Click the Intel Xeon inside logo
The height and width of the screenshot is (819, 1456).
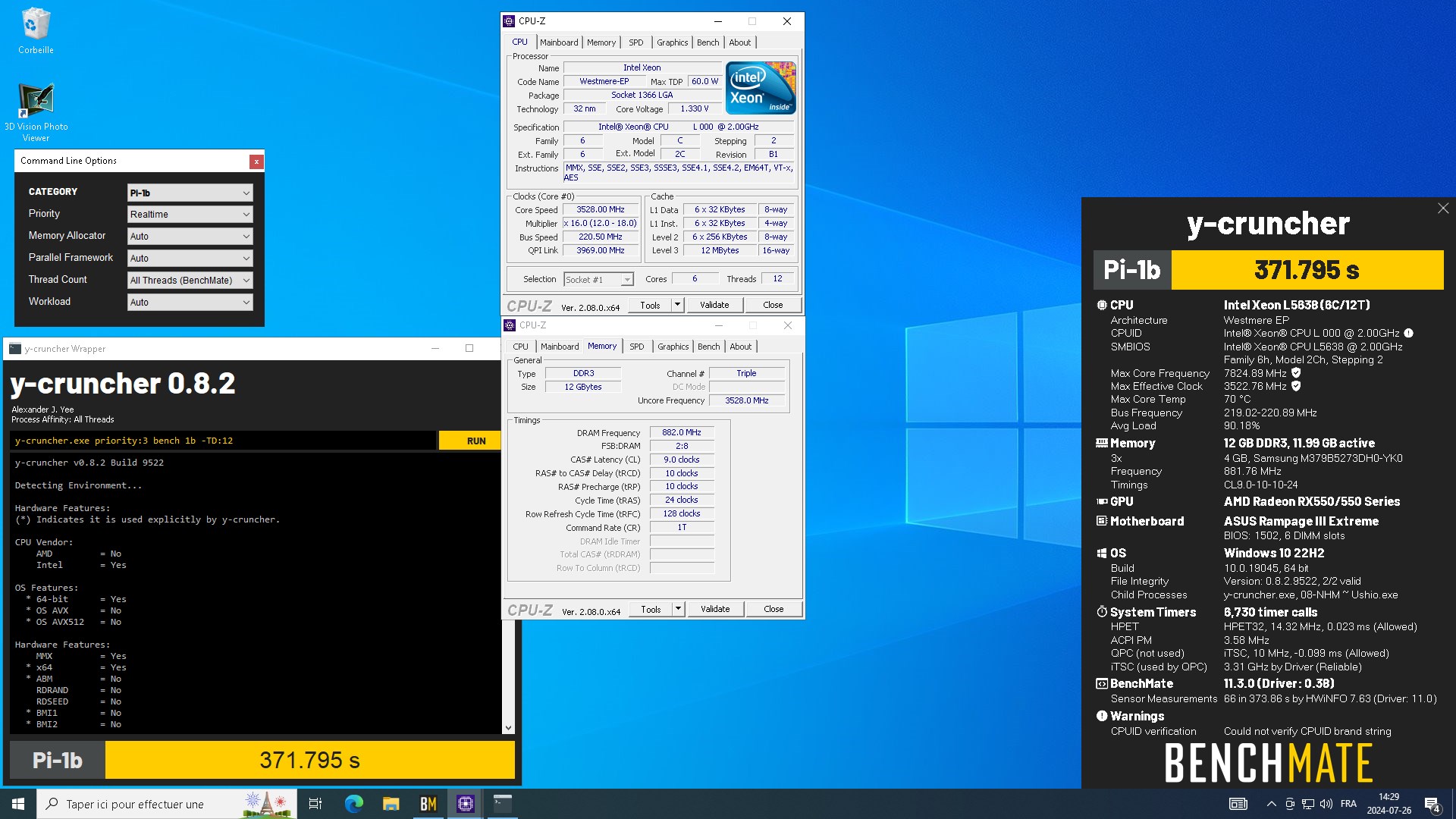(761, 88)
